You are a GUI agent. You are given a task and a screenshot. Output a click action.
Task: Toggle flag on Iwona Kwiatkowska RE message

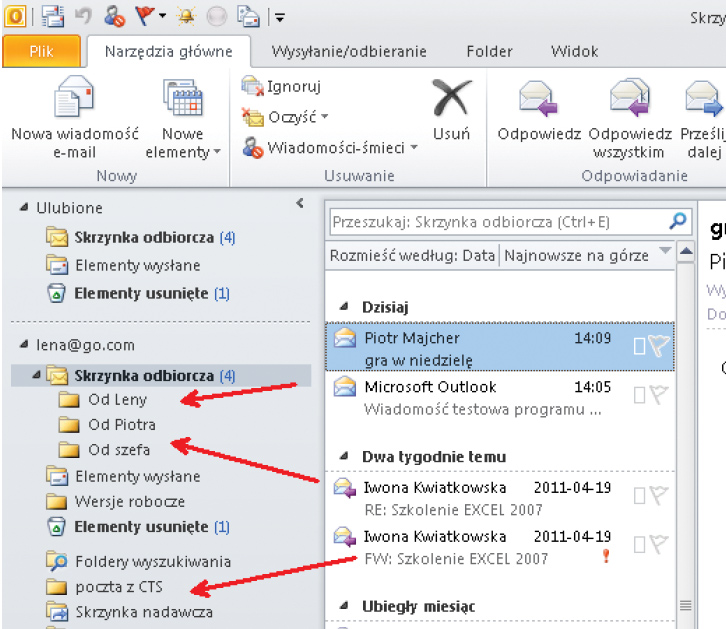click(x=658, y=494)
